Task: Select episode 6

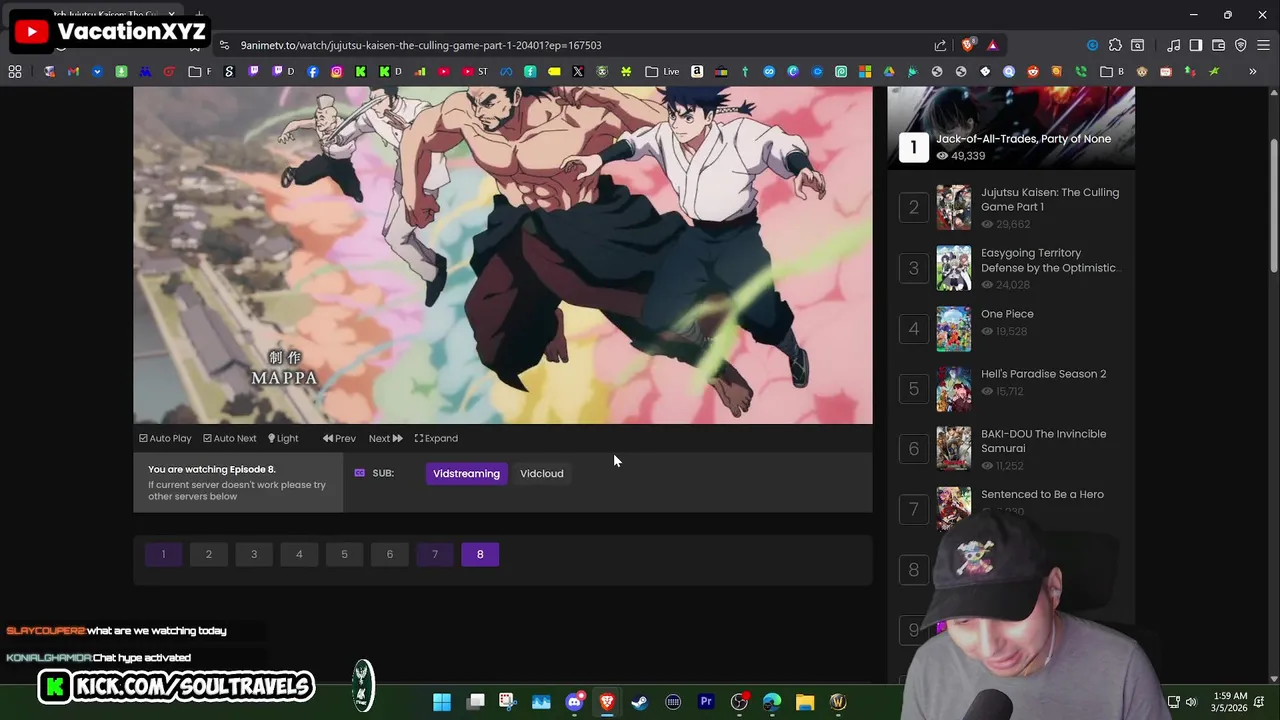Action: point(389,554)
